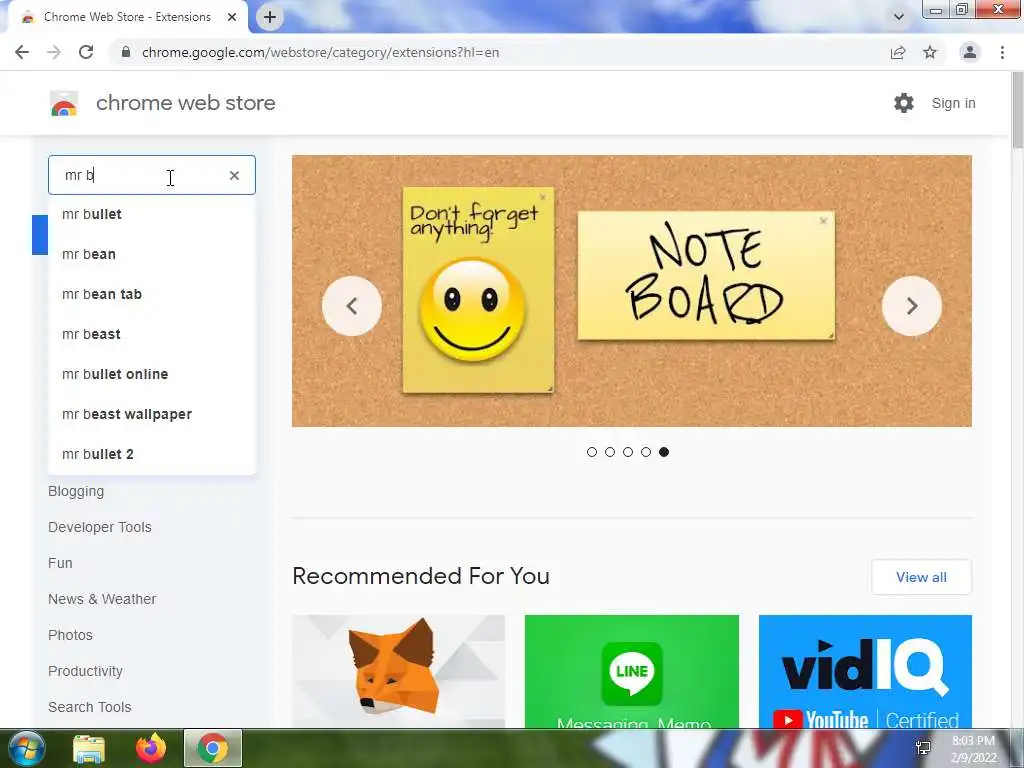The image size is (1024, 768).
Task: Open the Chrome profile avatar menu
Action: point(970,52)
